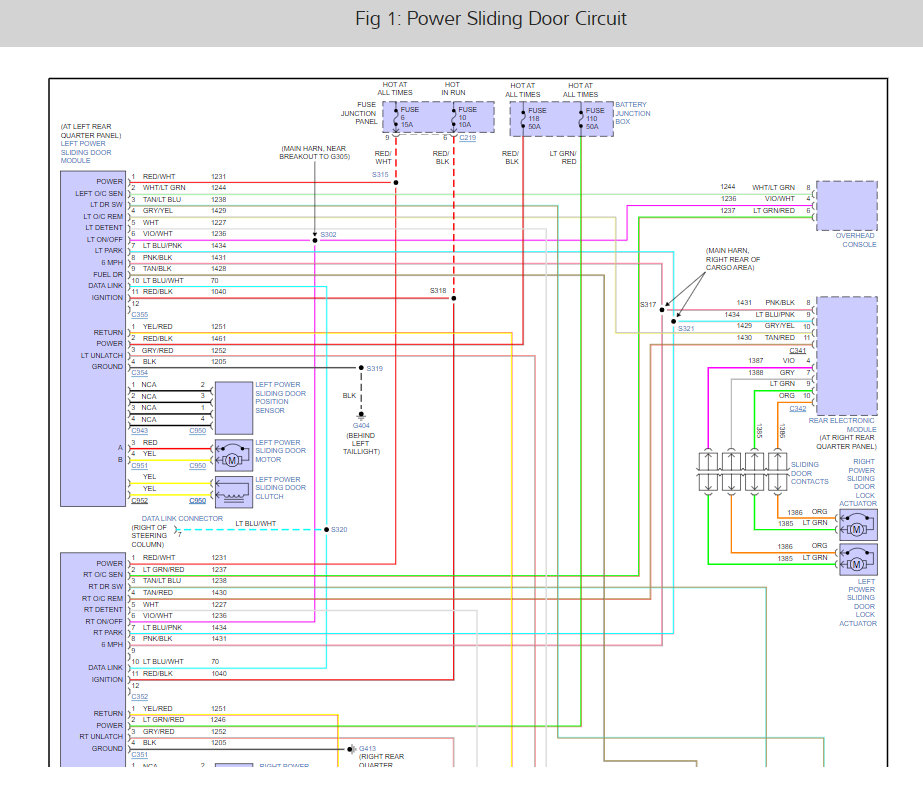Screen dimensions: 923x787
Task: Click the 'RT UNLATCH' pin label
Action: [101, 736]
